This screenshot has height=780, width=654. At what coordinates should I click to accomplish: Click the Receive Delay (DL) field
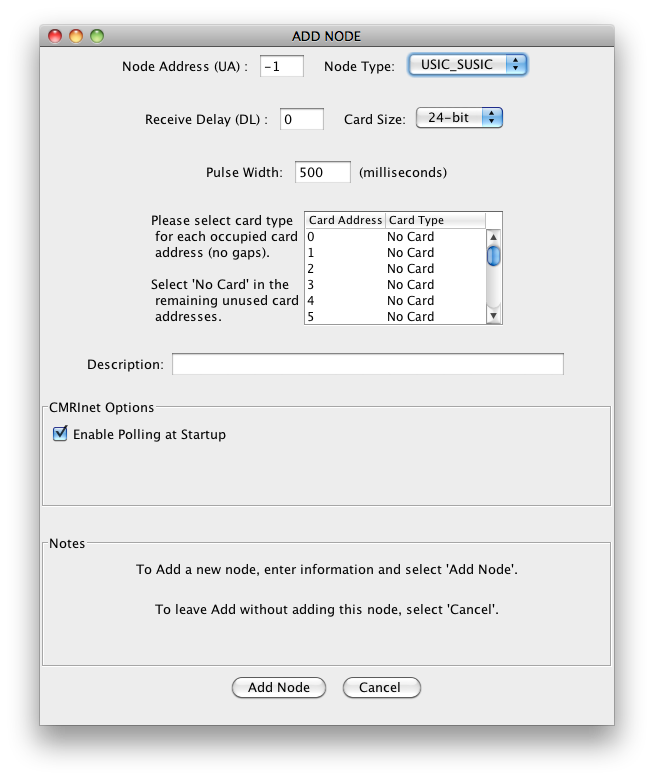click(x=301, y=119)
